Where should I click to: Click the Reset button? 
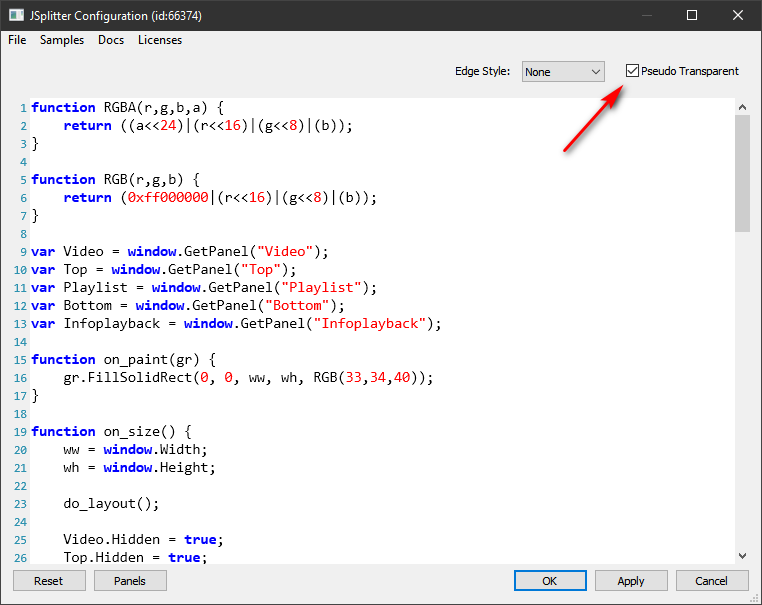pos(48,581)
